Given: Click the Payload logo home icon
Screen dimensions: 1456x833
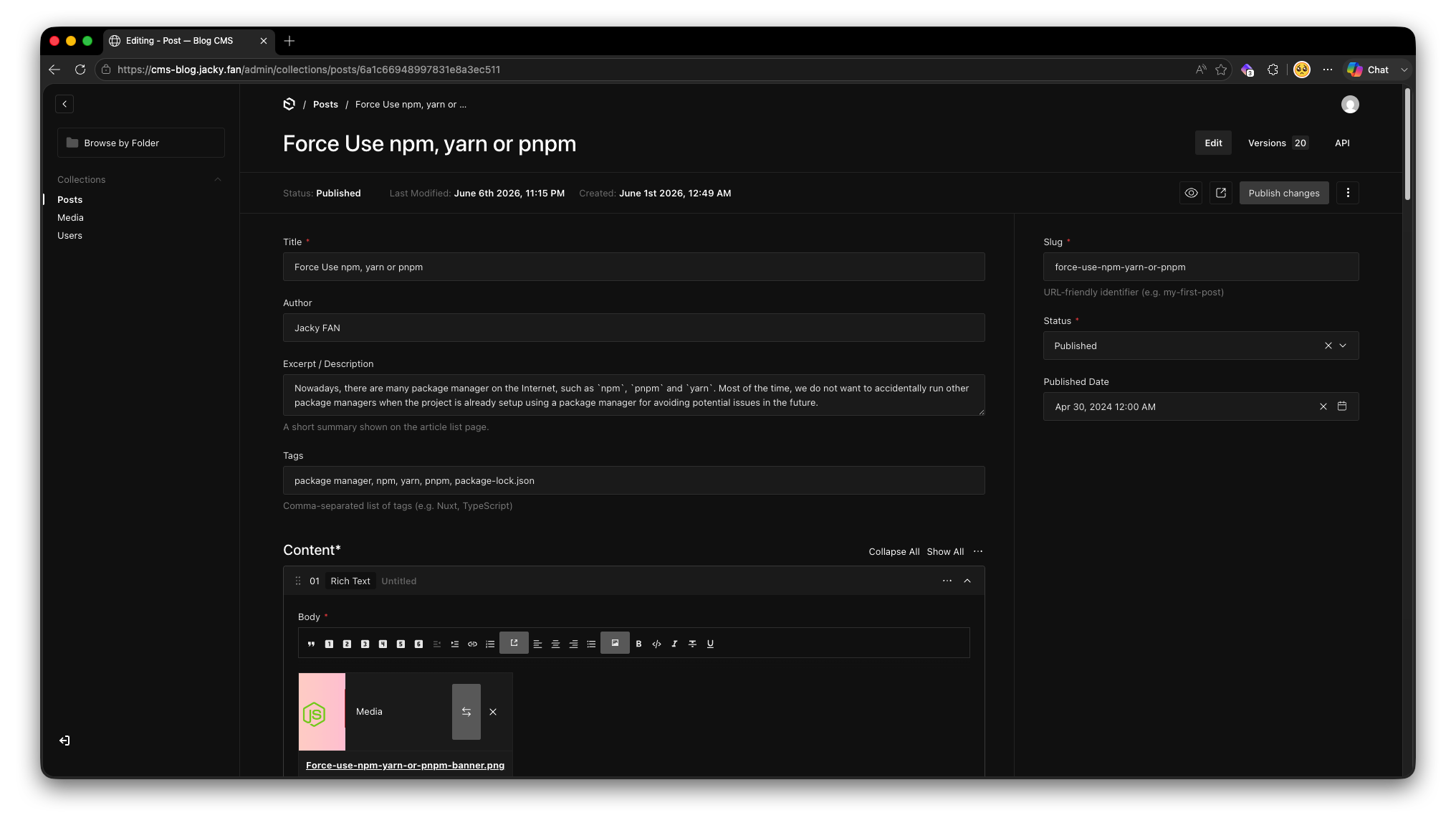Looking at the screenshot, I should tap(289, 104).
